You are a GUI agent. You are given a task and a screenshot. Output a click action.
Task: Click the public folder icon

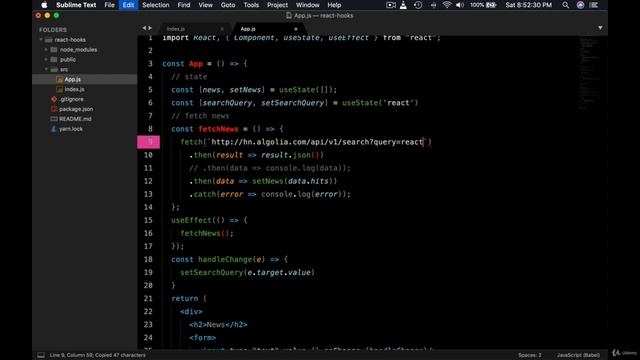tap(54, 59)
